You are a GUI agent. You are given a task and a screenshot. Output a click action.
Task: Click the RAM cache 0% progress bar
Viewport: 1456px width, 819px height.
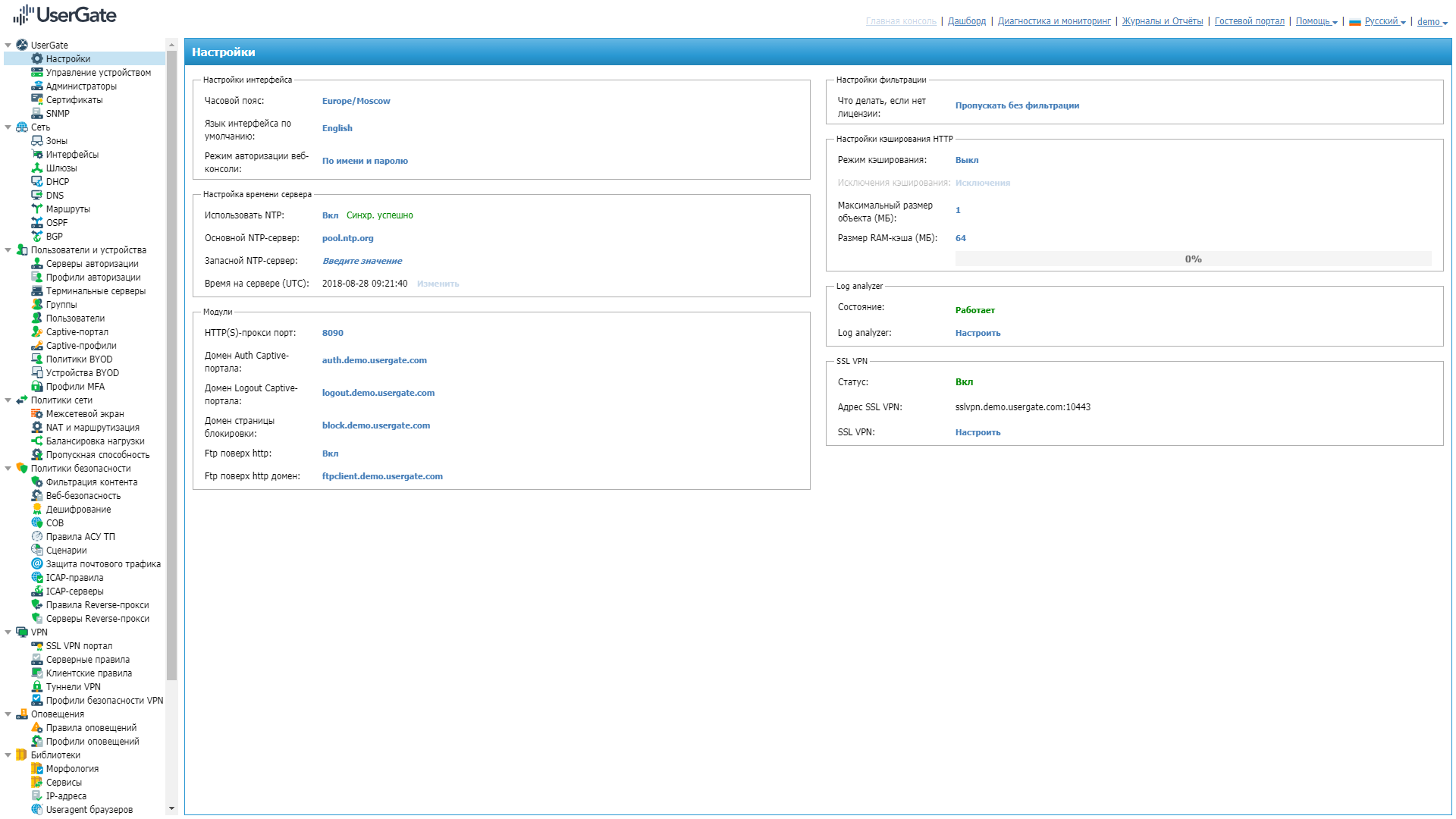[1192, 259]
